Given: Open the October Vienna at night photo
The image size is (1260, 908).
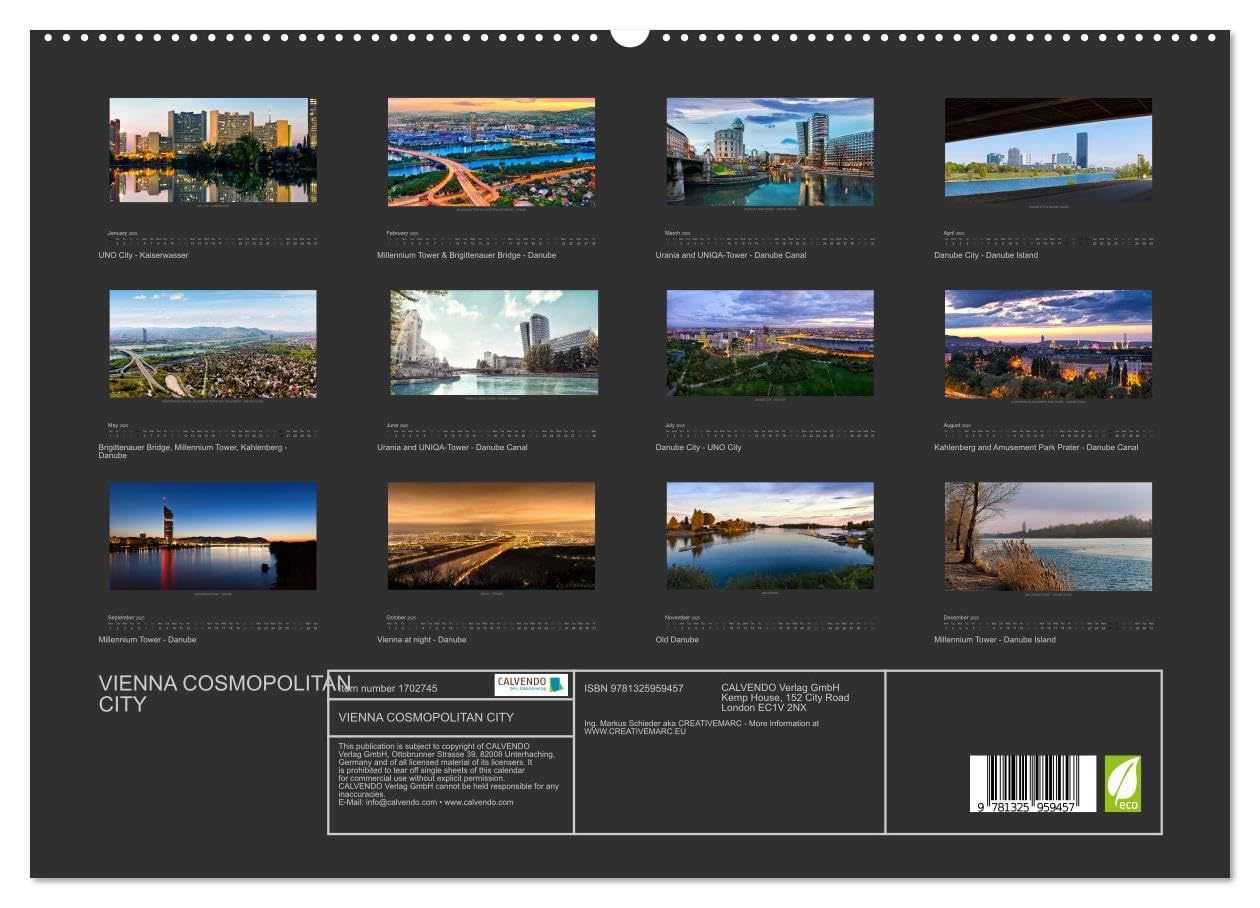Looking at the screenshot, I should pos(491,536).
